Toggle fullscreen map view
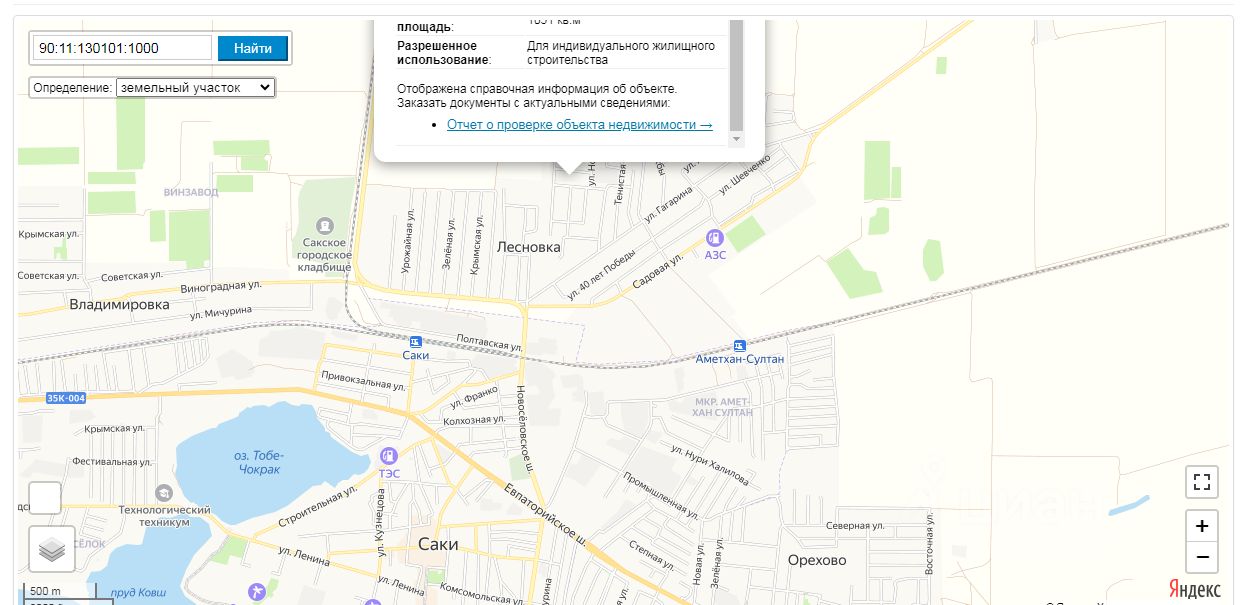The height and width of the screenshot is (605, 1249). click(x=1202, y=482)
